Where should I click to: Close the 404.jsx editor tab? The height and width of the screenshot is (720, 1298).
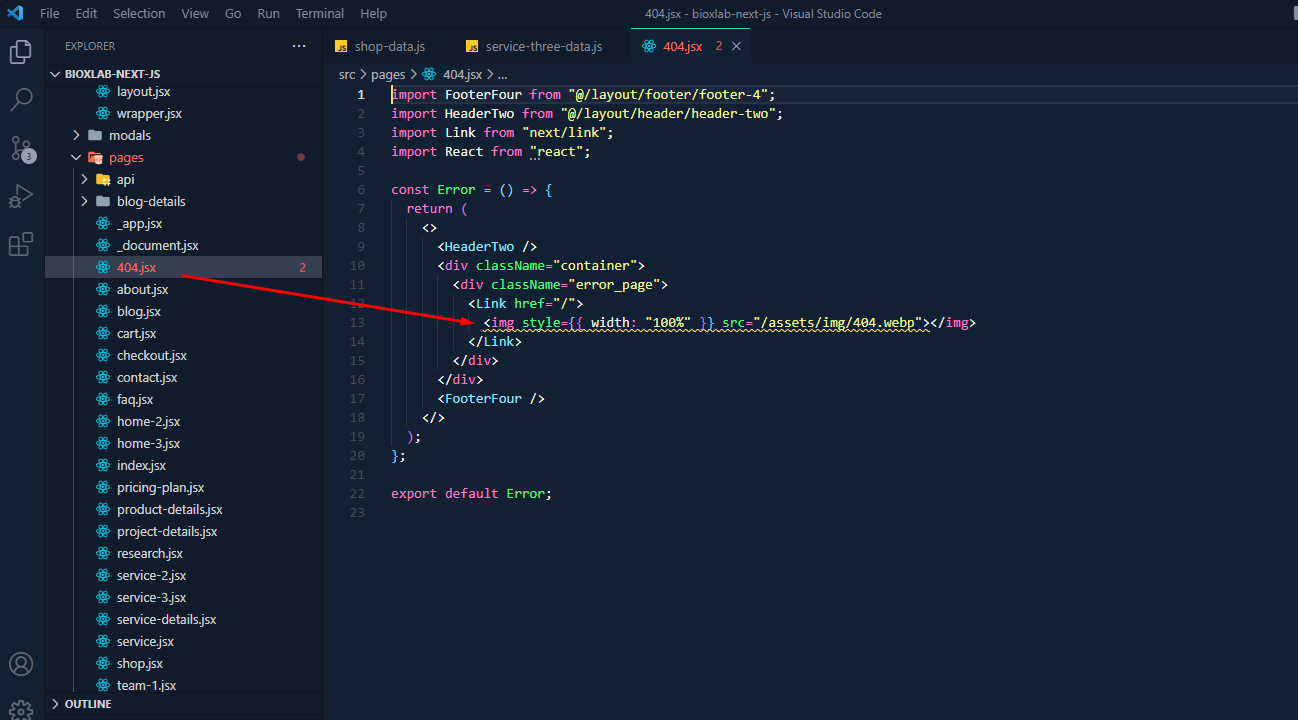pyautogui.click(x=737, y=46)
